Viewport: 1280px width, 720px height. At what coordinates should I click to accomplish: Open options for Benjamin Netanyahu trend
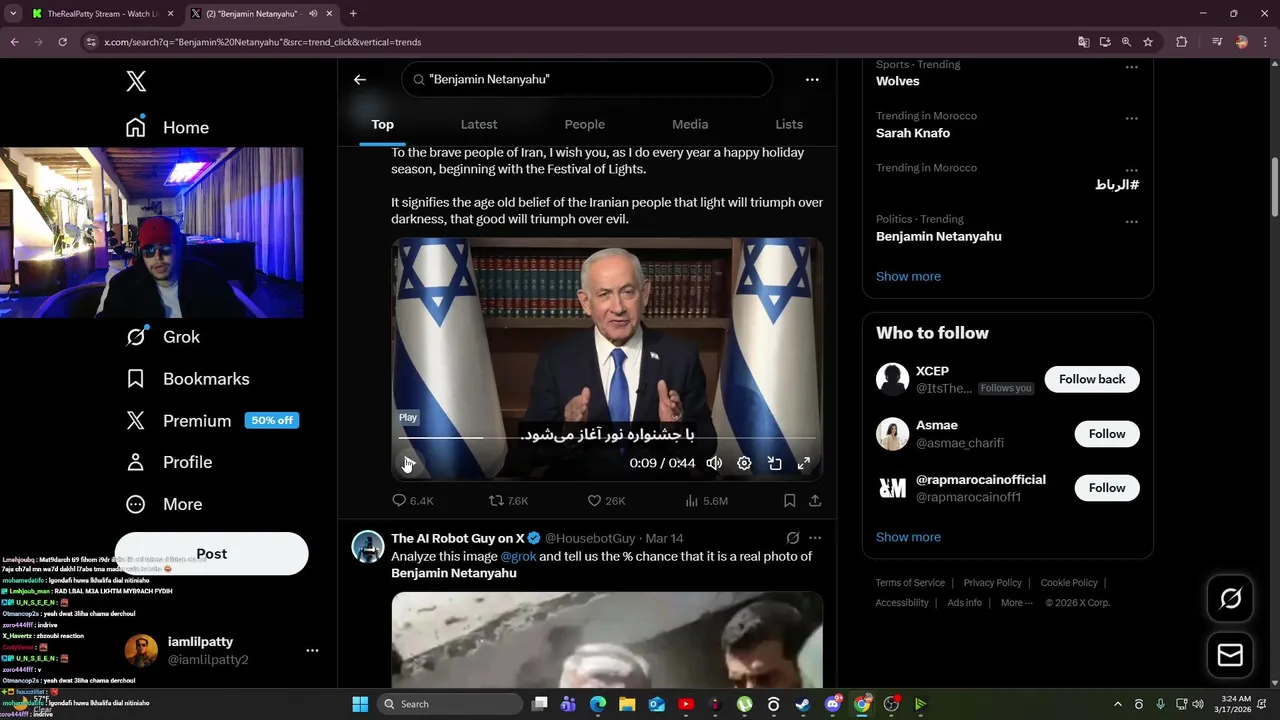tap(1131, 221)
